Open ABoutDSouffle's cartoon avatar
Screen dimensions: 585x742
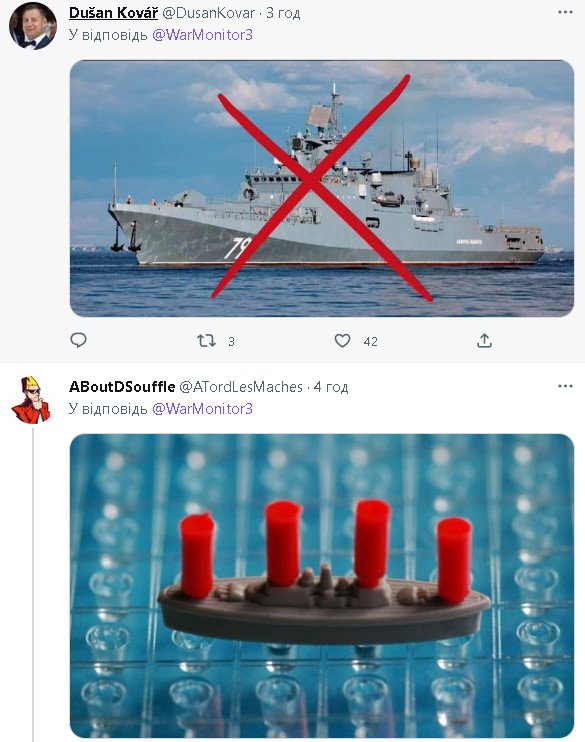click(31, 400)
